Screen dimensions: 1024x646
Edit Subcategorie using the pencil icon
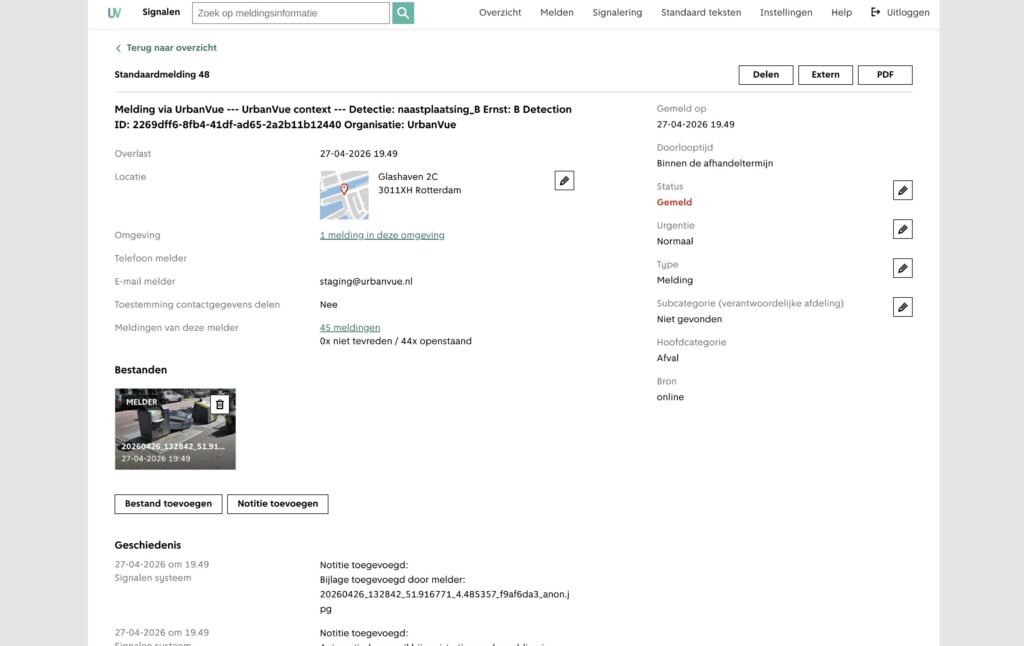(x=903, y=307)
